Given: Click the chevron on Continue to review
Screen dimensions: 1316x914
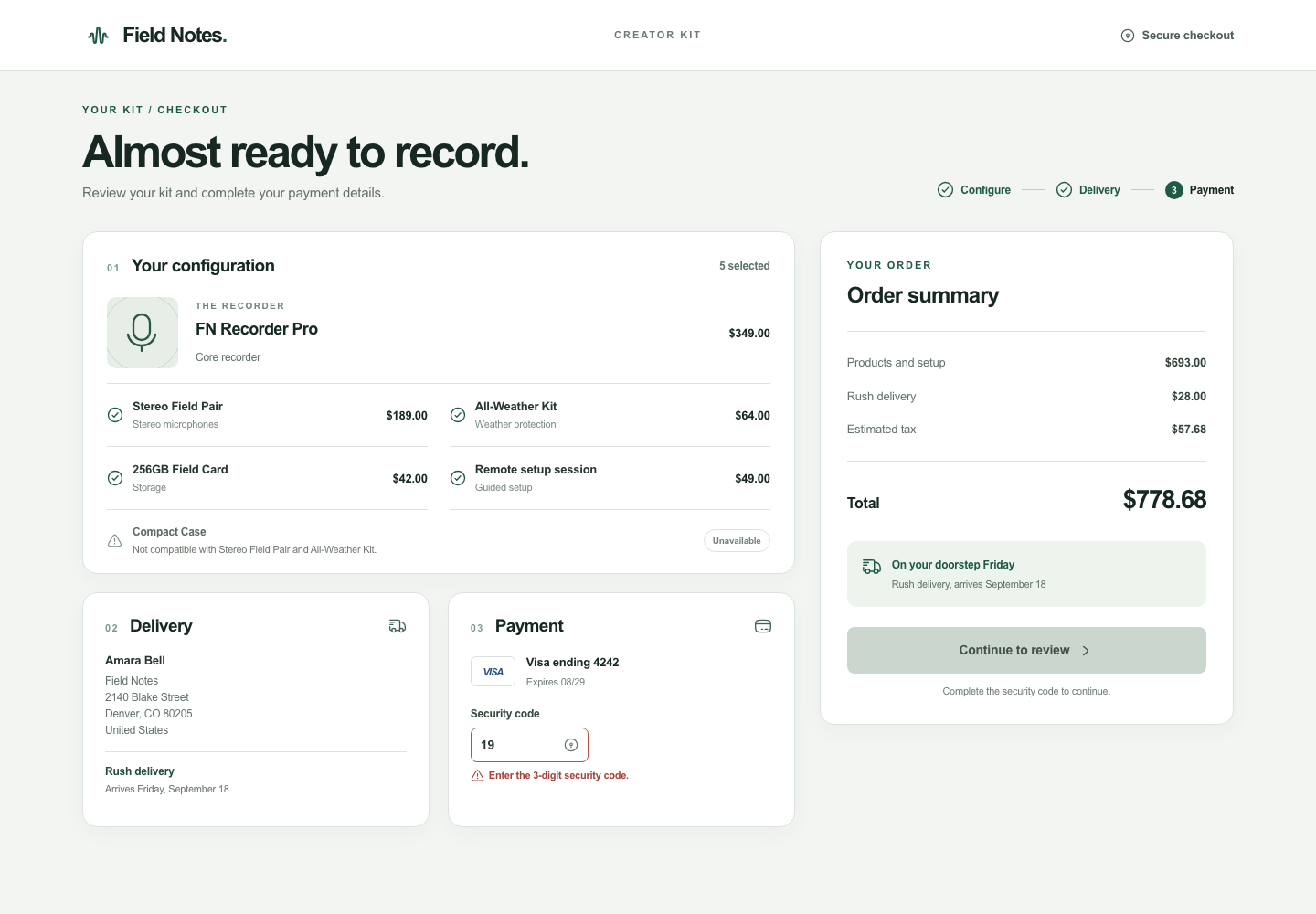Looking at the screenshot, I should 1086,651.
